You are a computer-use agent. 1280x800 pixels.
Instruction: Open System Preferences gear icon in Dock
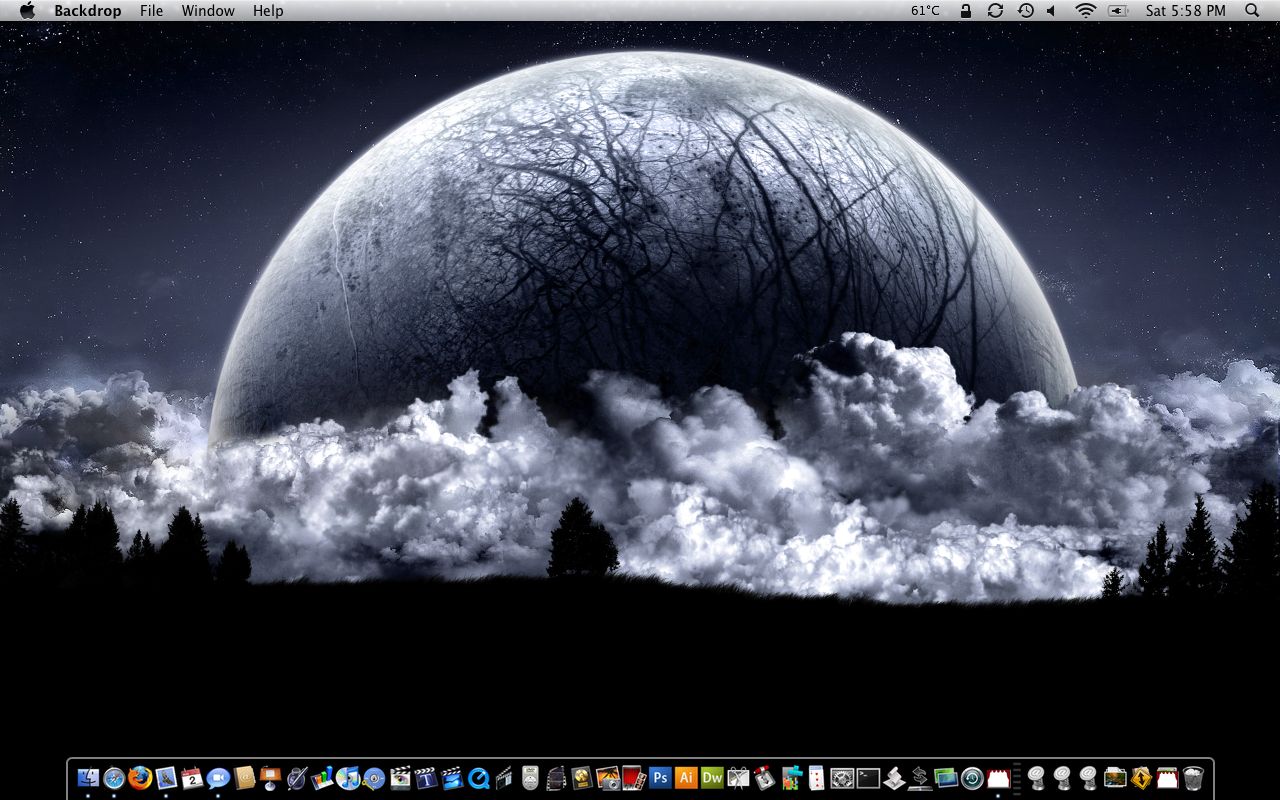pos(843,777)
